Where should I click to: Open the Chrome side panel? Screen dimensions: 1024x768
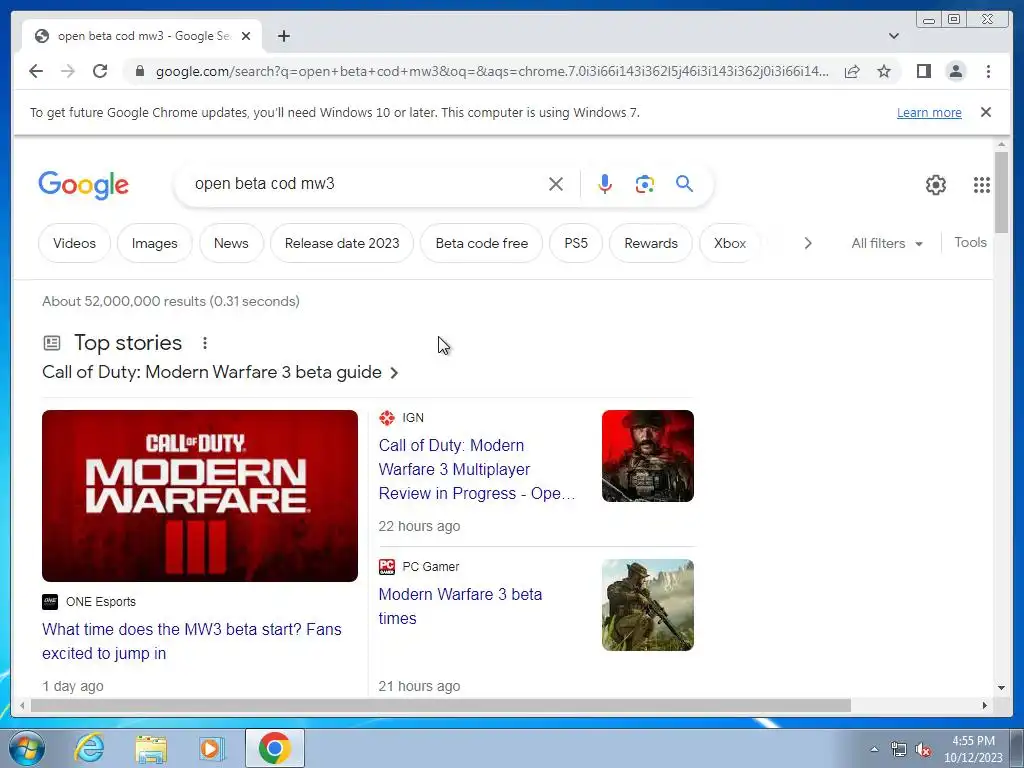coord(923,71)
